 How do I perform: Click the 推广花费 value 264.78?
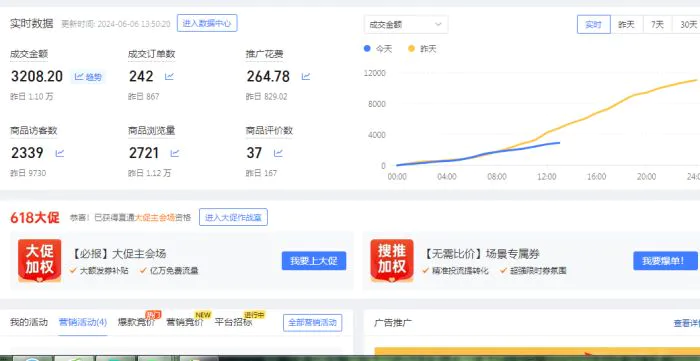coord(268,76)
